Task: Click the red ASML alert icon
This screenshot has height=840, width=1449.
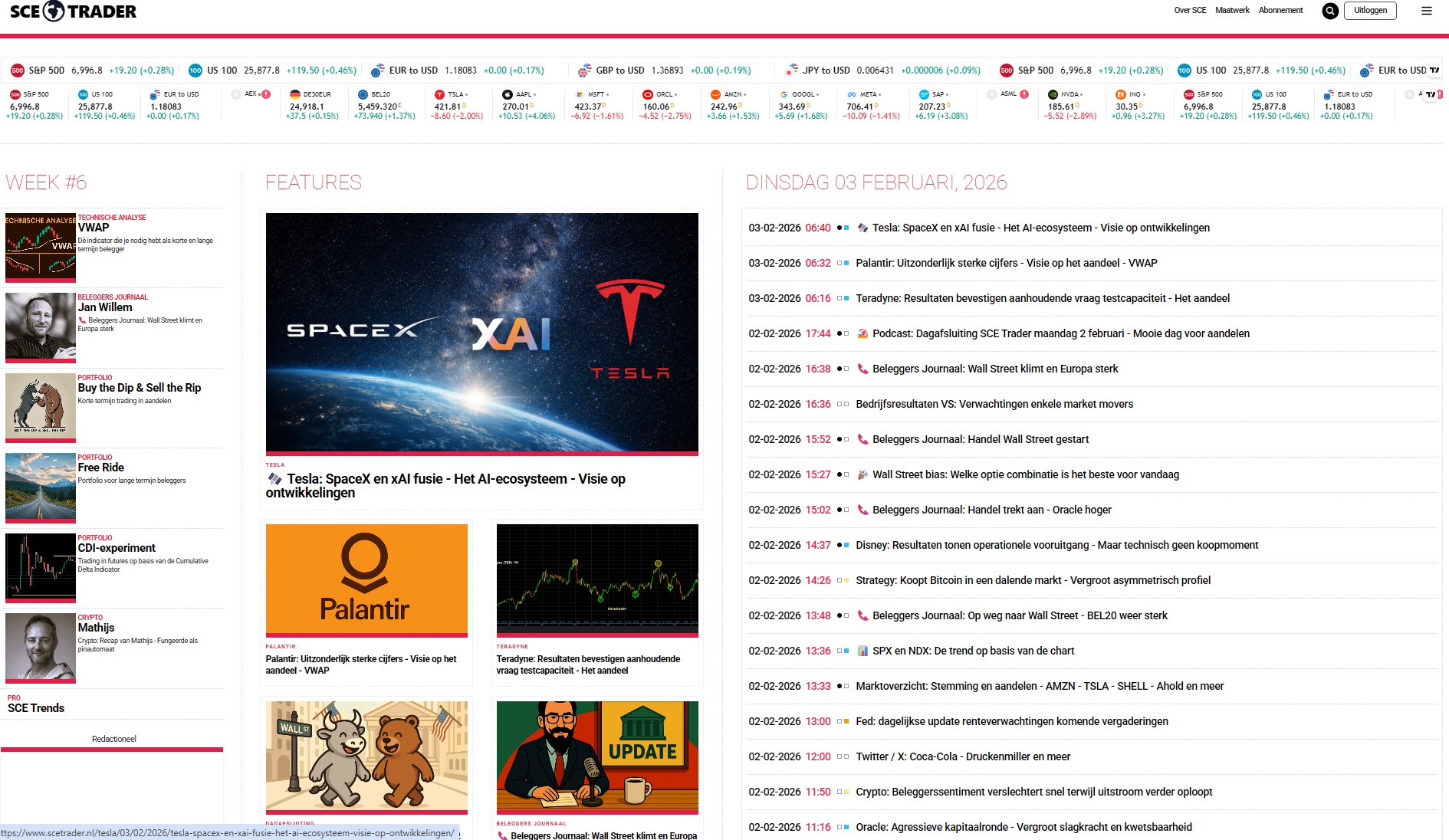Action: (x=1024, y=94)
